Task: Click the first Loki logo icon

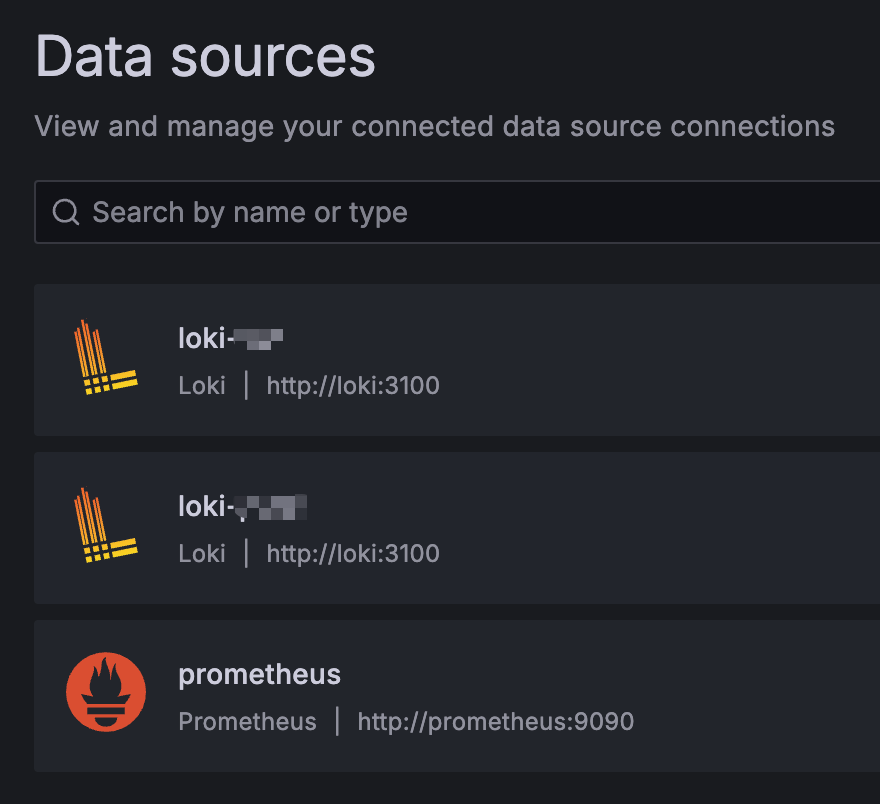Action: pyautogui.click(x=105, y=358)
